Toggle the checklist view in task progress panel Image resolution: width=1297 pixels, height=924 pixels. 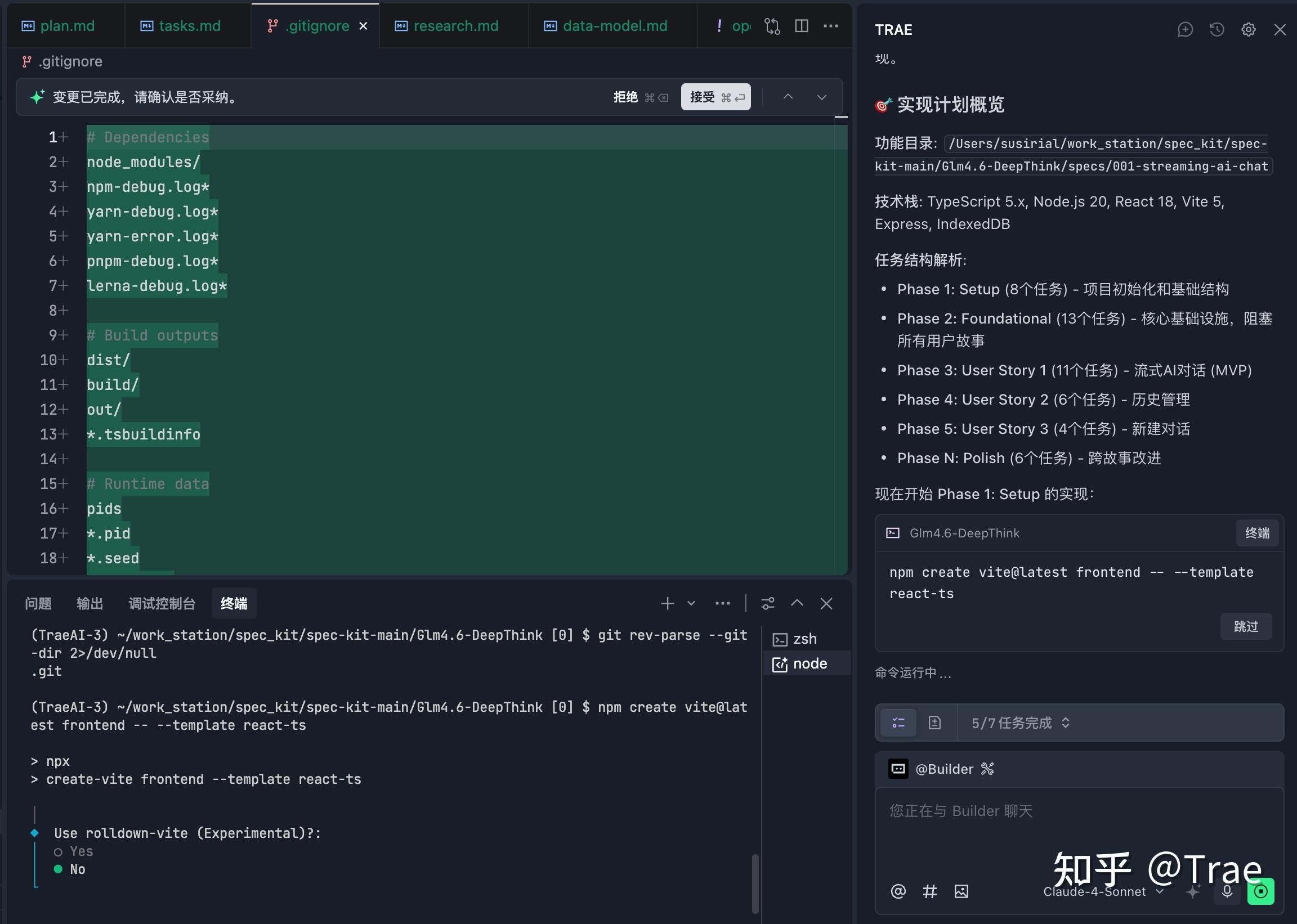click(x=898, y=723)
